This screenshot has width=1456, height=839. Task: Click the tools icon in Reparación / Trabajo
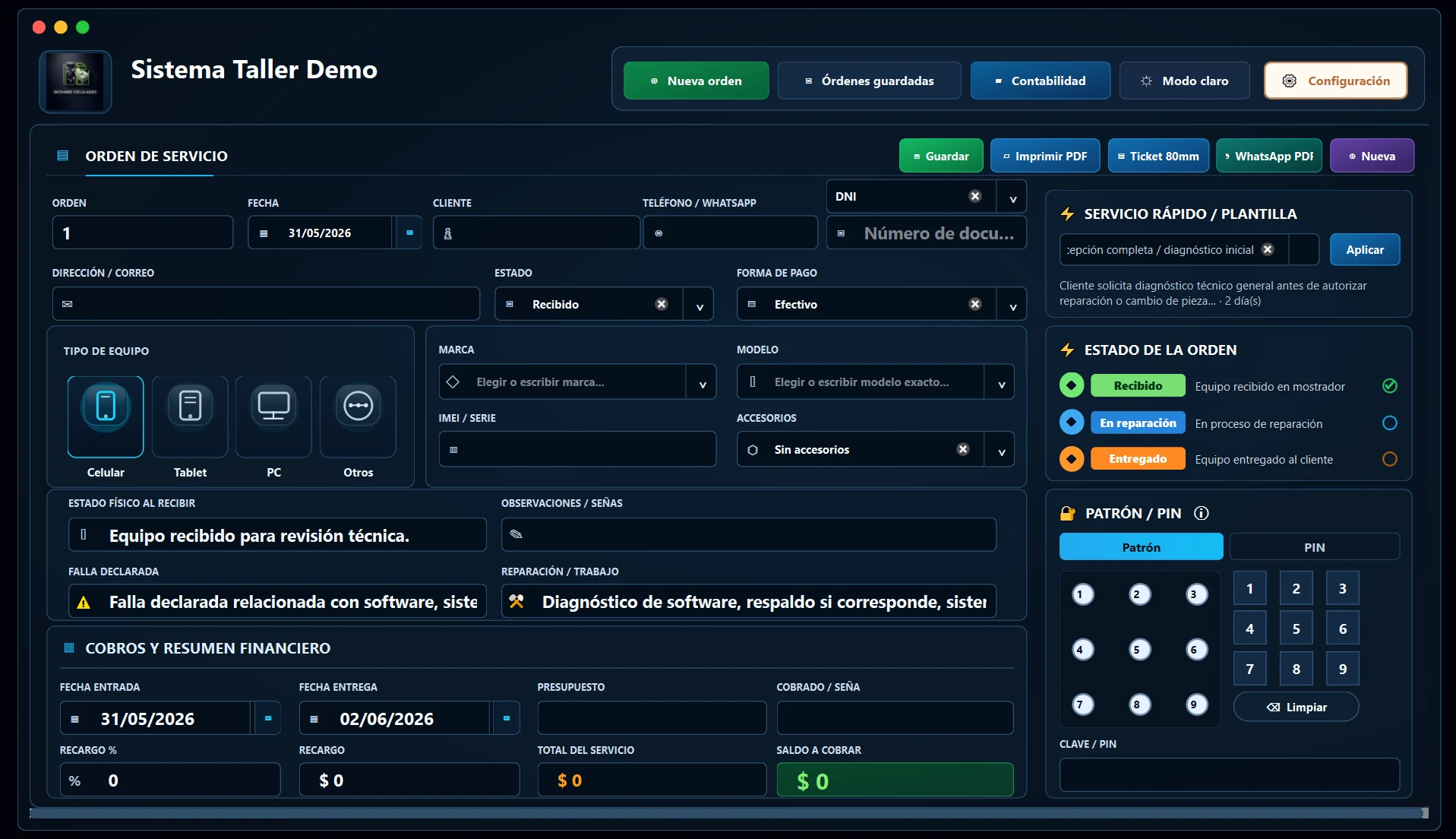[516, 601]
